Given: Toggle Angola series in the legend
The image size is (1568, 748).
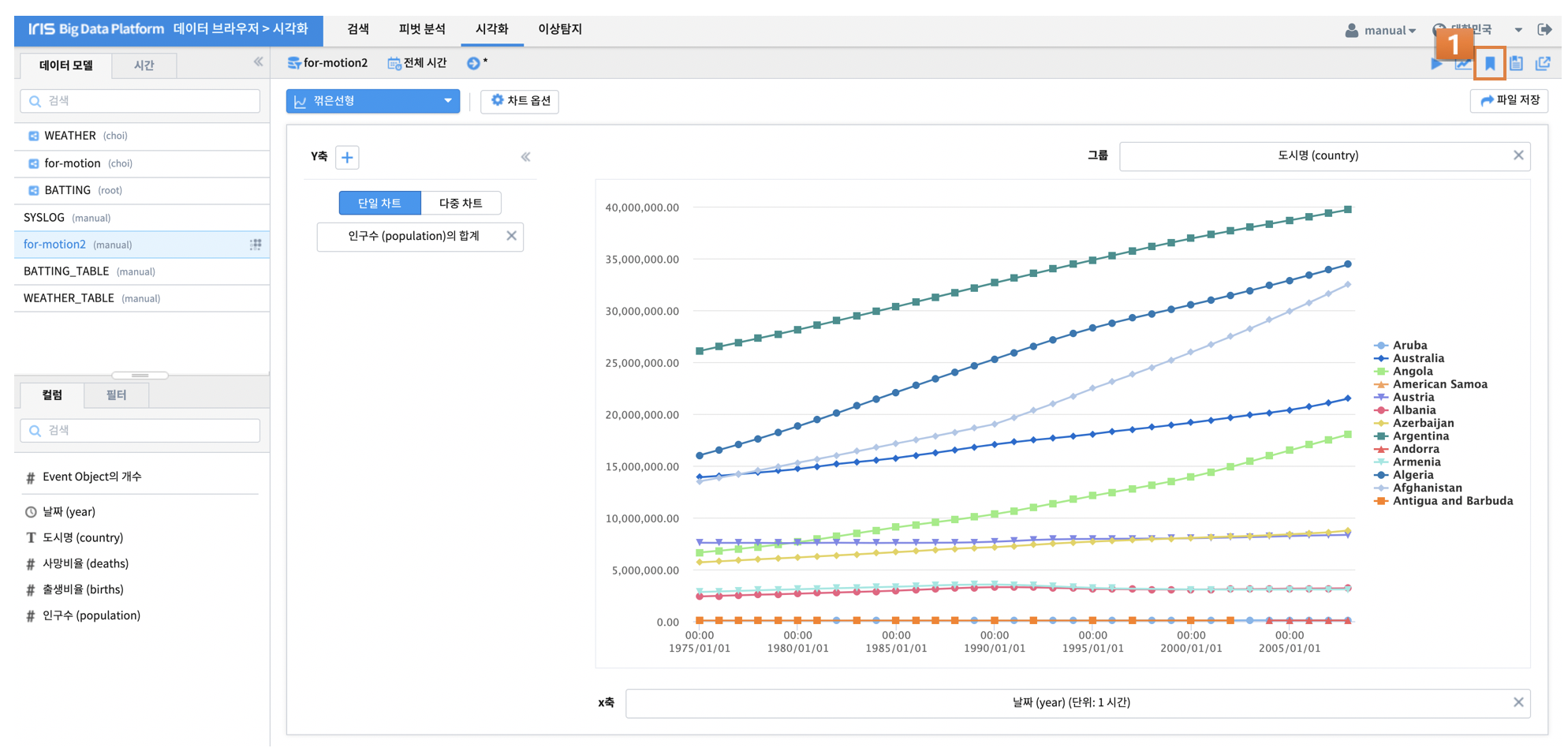Looking at the screenshot, I should [x=1404, y=371].
